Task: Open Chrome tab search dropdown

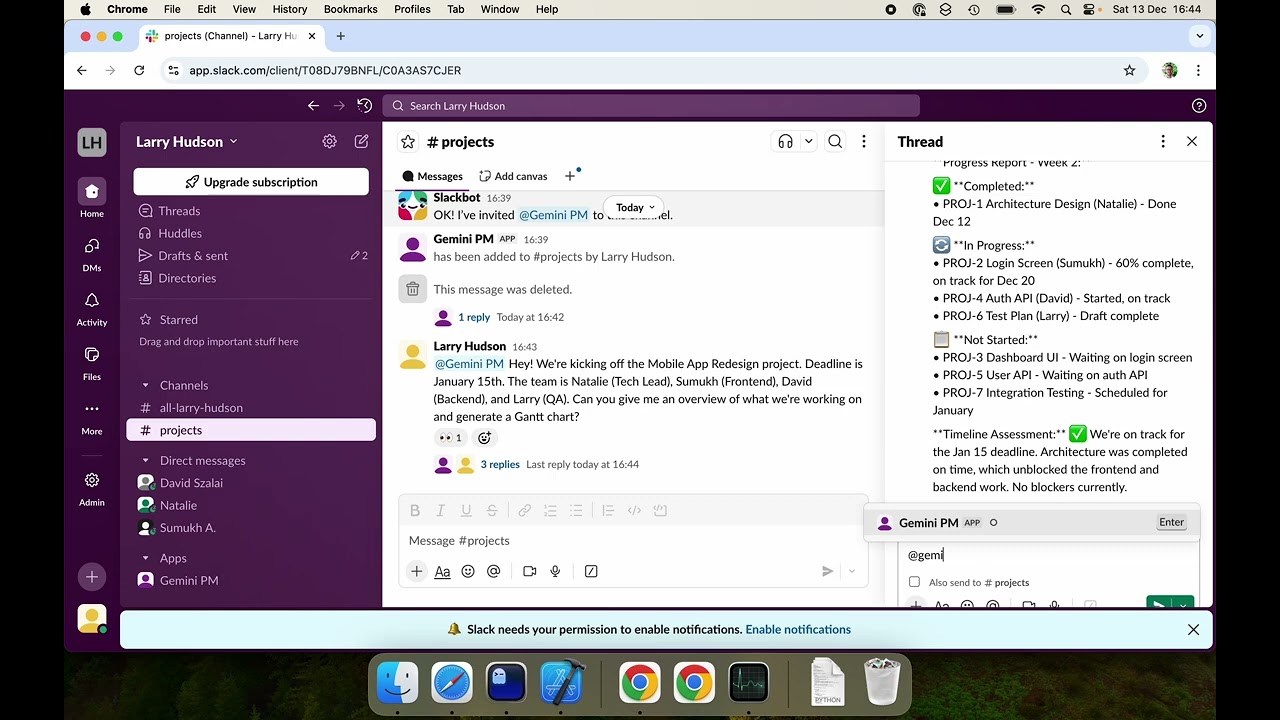Action: click(x=1200, y=36)
